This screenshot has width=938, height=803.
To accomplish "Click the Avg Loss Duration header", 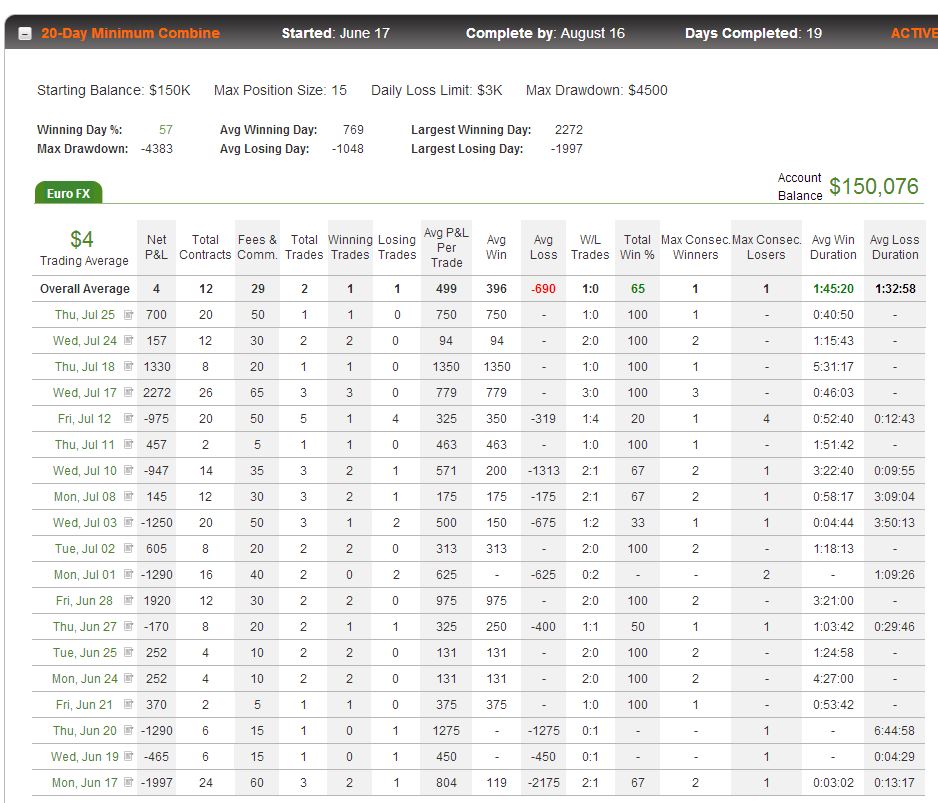I will 894,247.
